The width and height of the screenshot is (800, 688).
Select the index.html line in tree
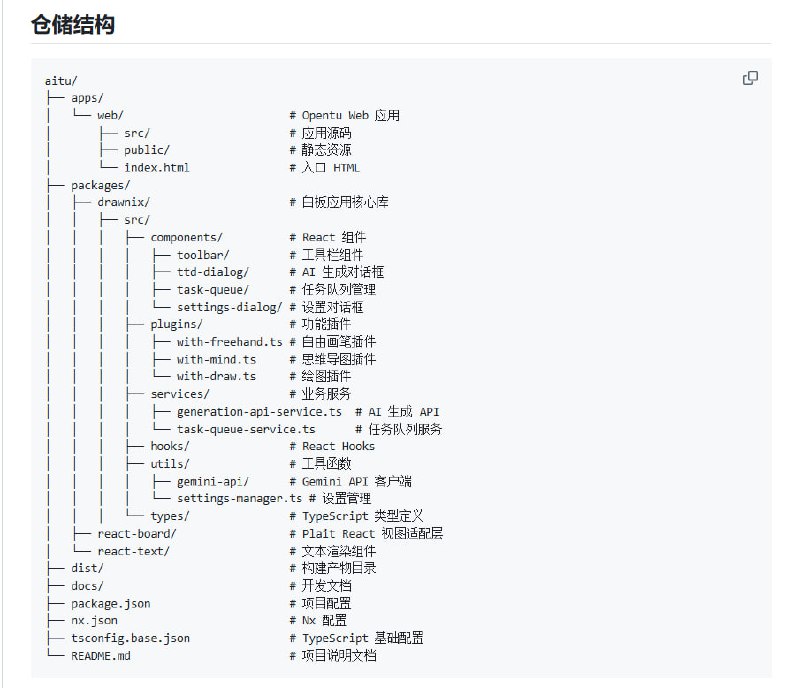156,167
